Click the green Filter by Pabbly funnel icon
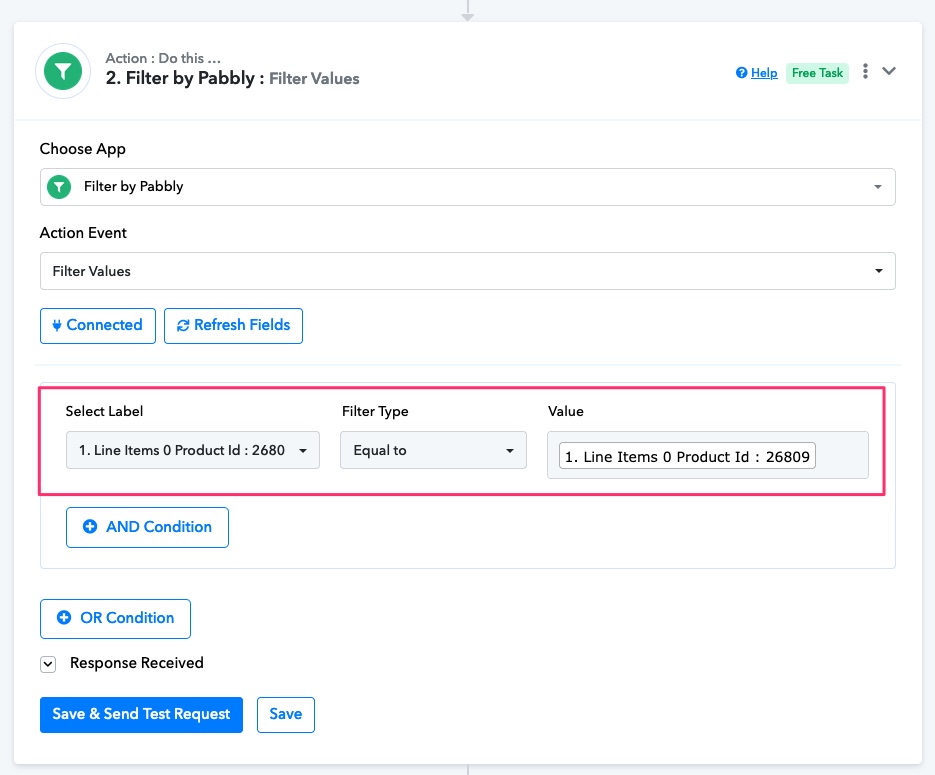 63,71
